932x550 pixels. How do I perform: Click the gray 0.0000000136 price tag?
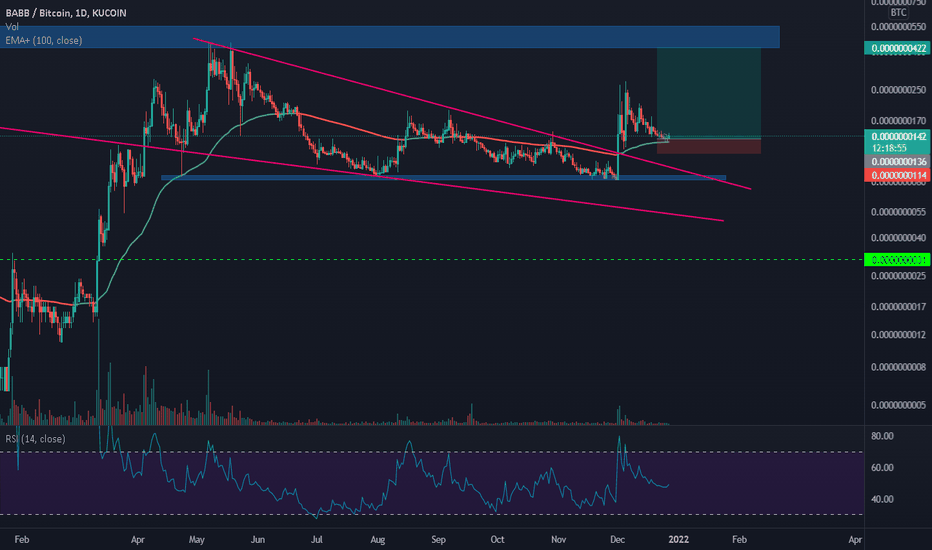[897, 162]
